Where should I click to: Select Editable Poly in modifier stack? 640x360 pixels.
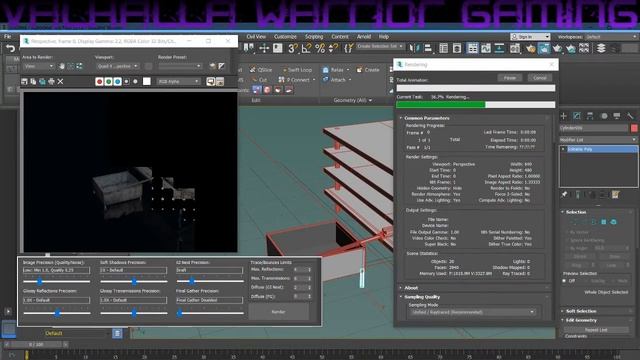click(x=598, y=149)
